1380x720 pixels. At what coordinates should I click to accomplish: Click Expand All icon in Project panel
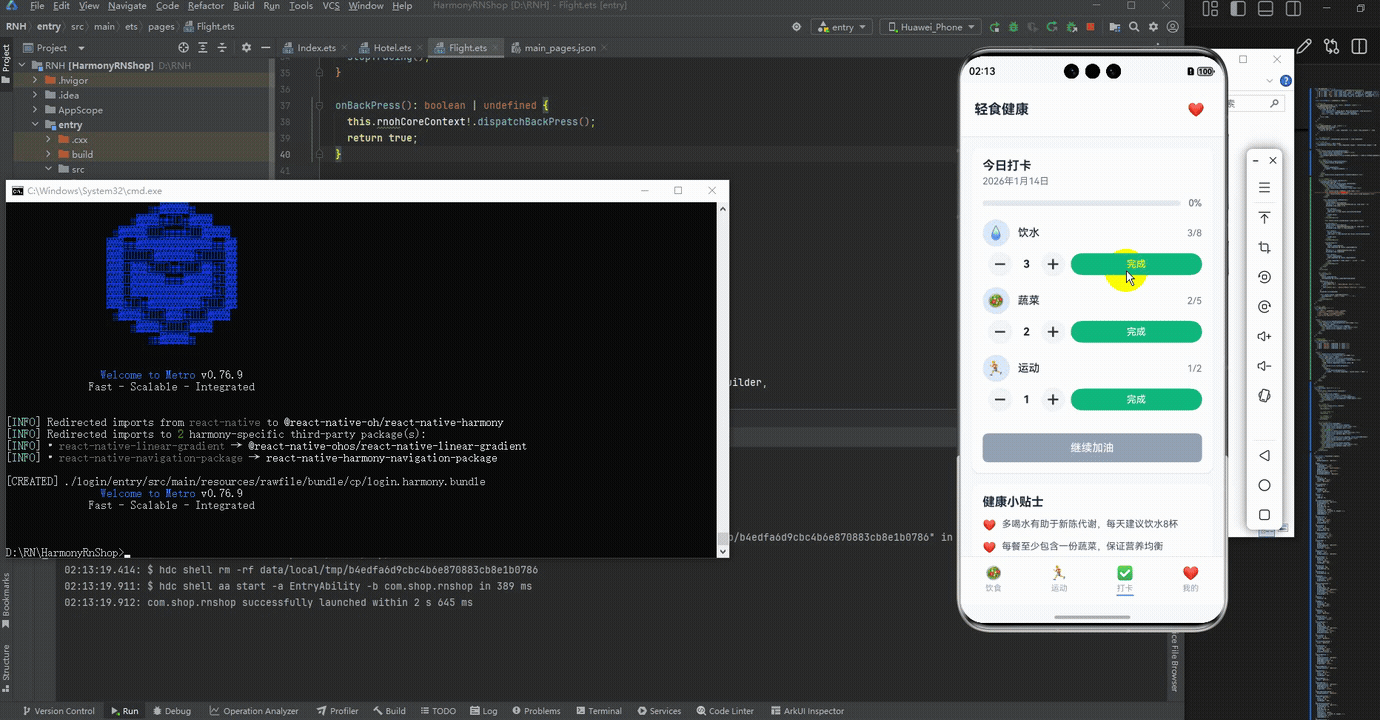[204, 47]
